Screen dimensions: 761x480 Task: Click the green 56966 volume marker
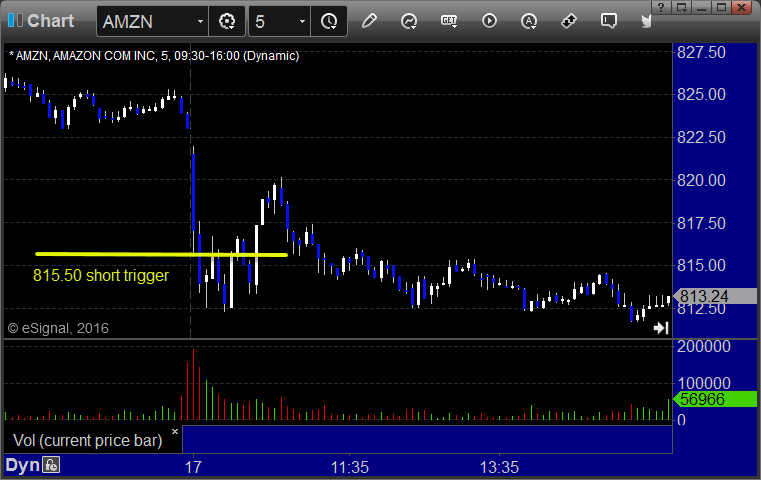click(x=715, y=399)
